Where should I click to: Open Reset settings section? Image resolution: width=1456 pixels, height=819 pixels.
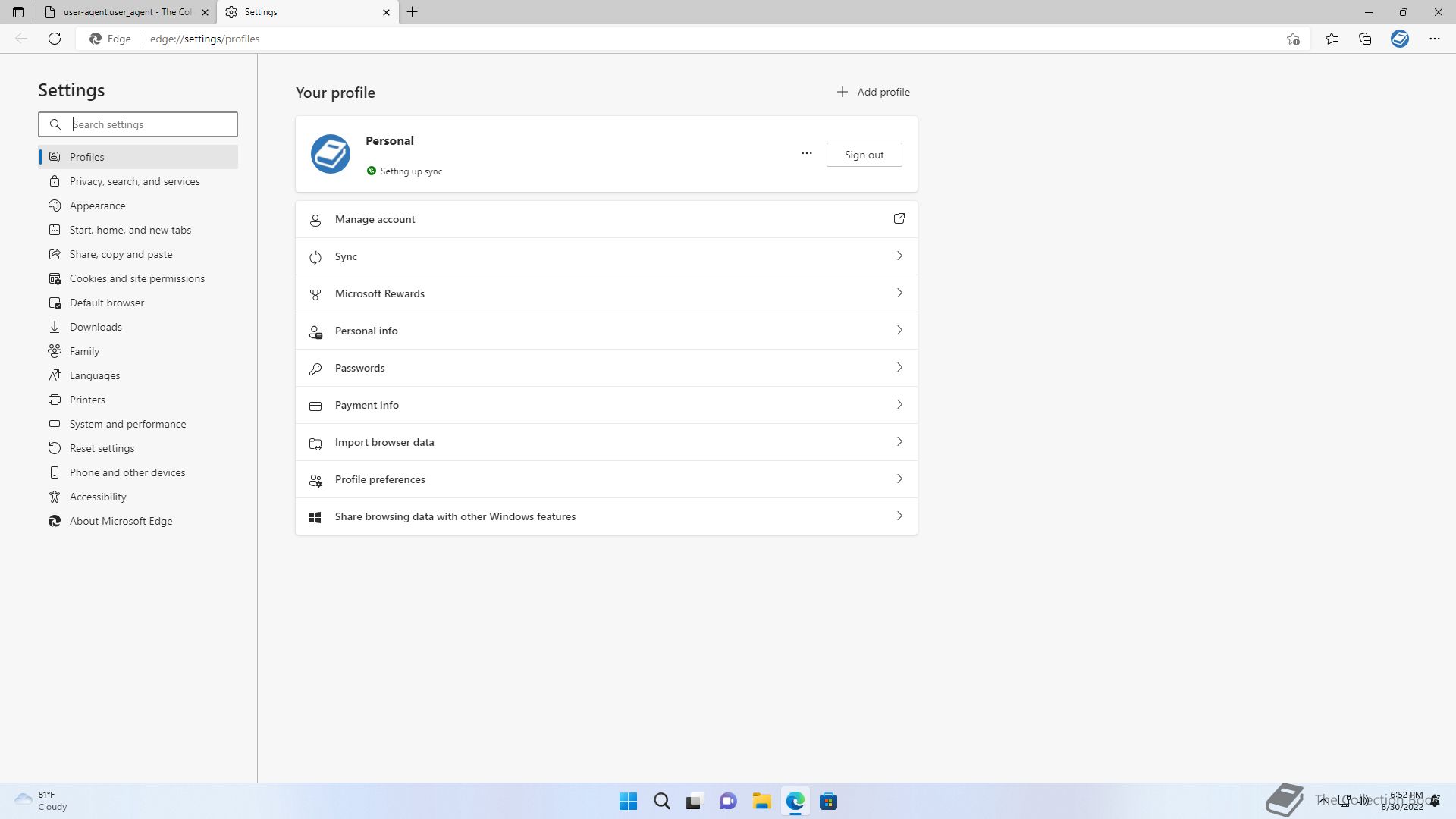(x=138, y=448)
